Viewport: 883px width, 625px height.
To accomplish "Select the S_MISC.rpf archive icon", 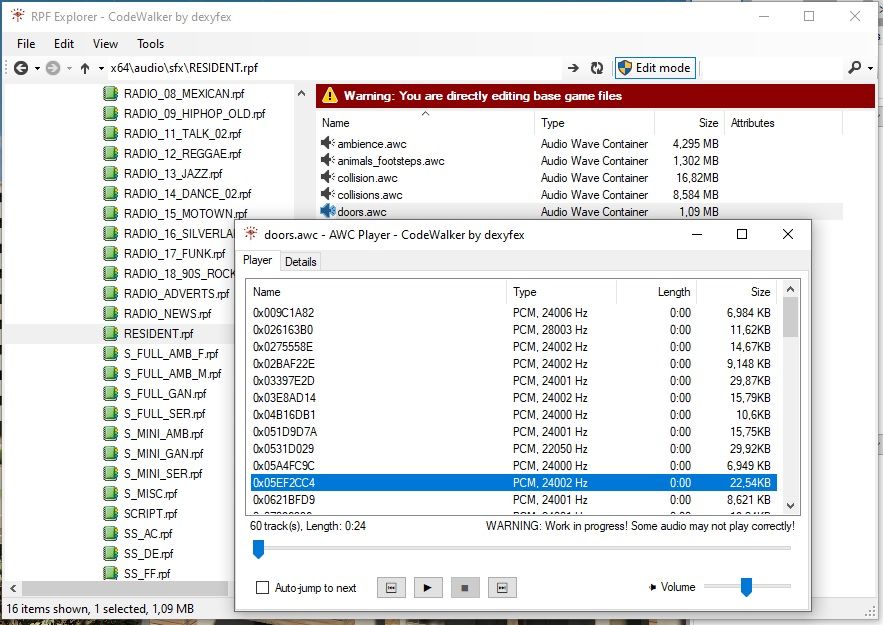I will [111, 493].
